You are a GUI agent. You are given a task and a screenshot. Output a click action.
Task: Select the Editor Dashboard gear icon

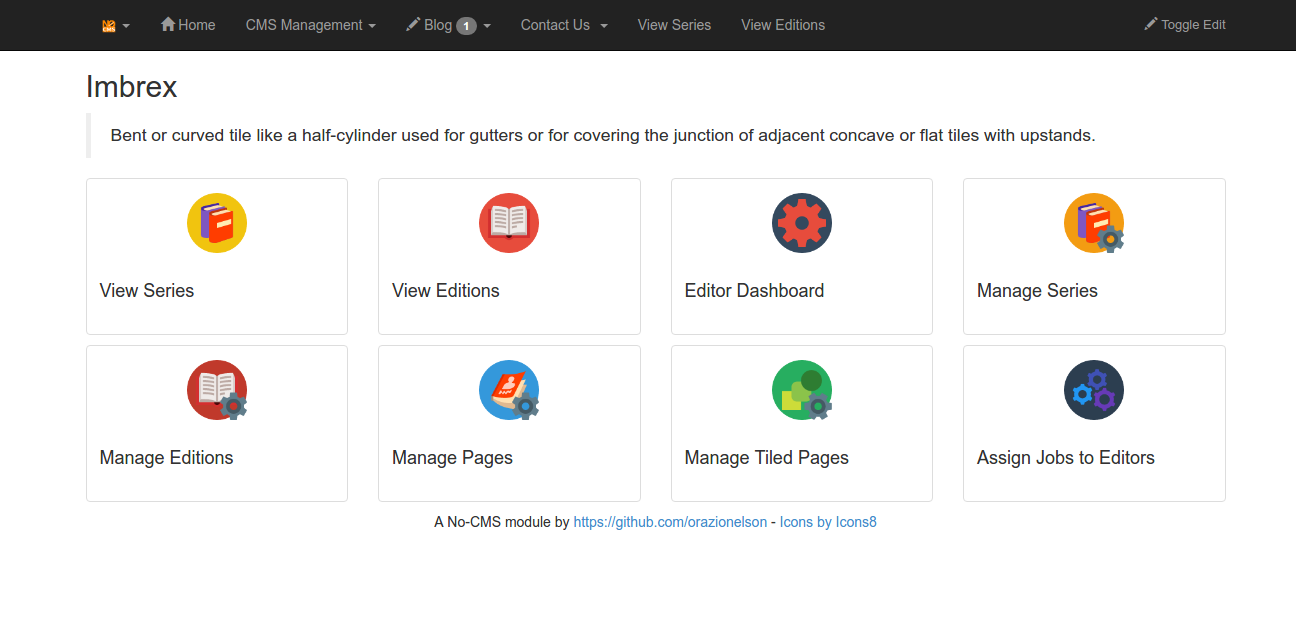point(801,222)
